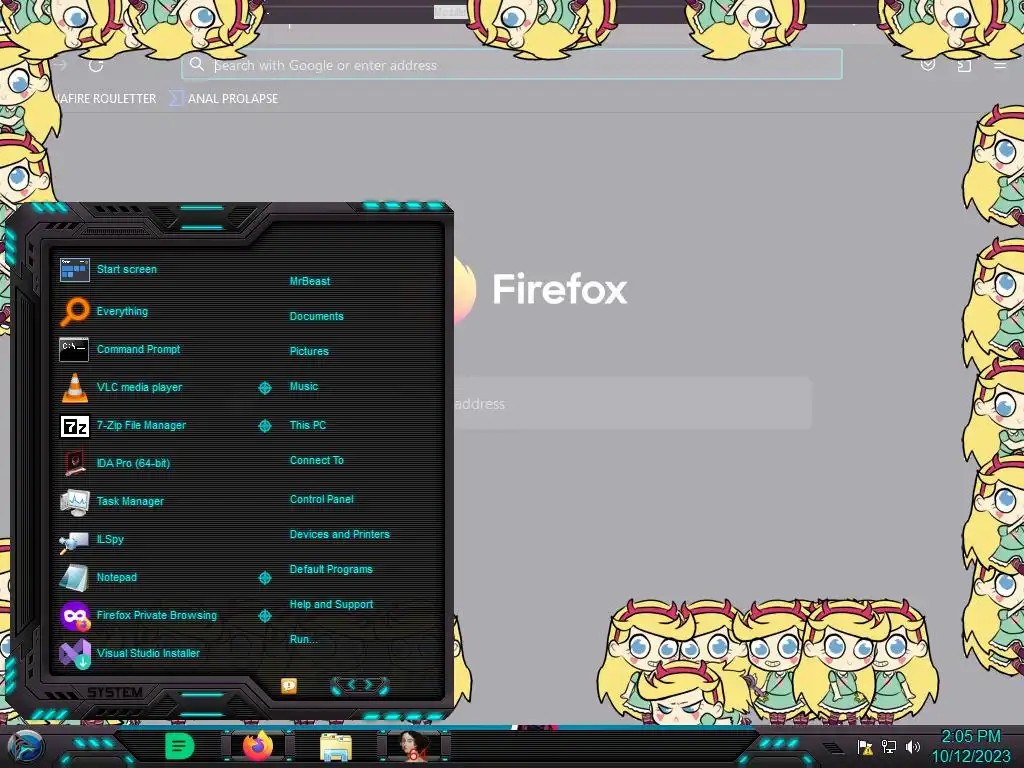1024x768 pixels.
Task: Open the Pocket icon in Firefox toolbar
Action: coord(928,65)
